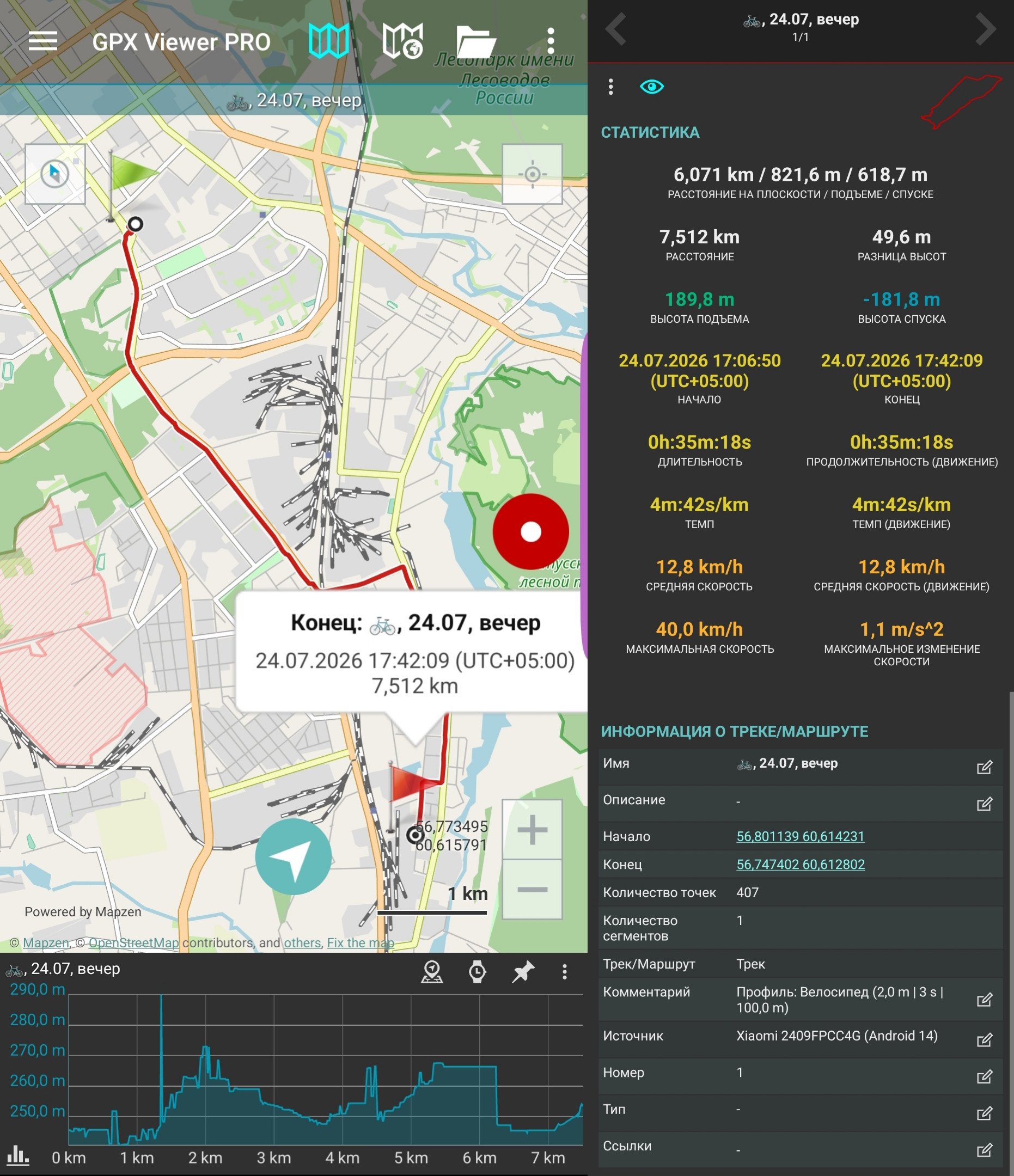
Task: Zoom in the map with plus
Action: click(532, 830)
